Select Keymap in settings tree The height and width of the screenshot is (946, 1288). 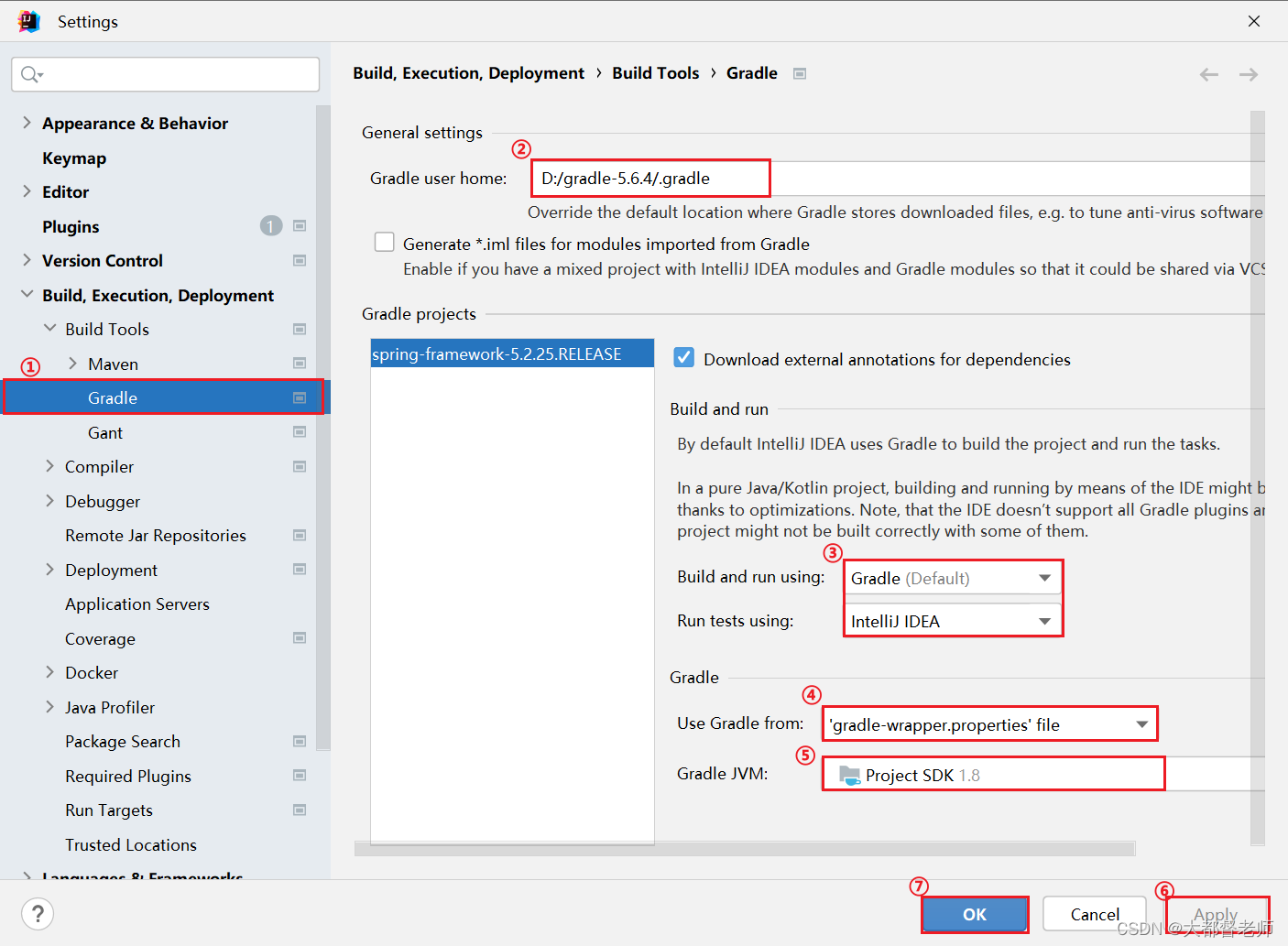(74, 158)
